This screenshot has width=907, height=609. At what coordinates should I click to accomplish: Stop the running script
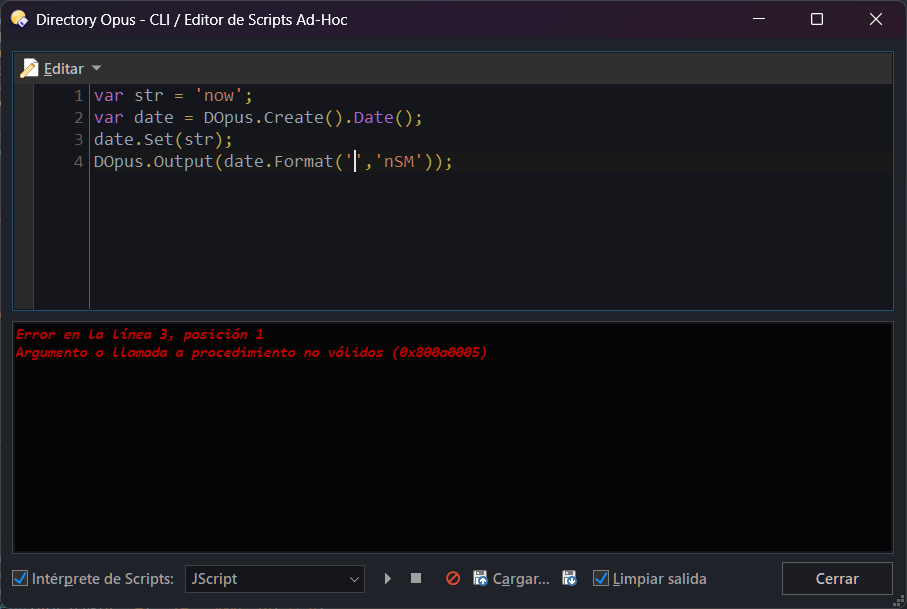pos(416,578)
